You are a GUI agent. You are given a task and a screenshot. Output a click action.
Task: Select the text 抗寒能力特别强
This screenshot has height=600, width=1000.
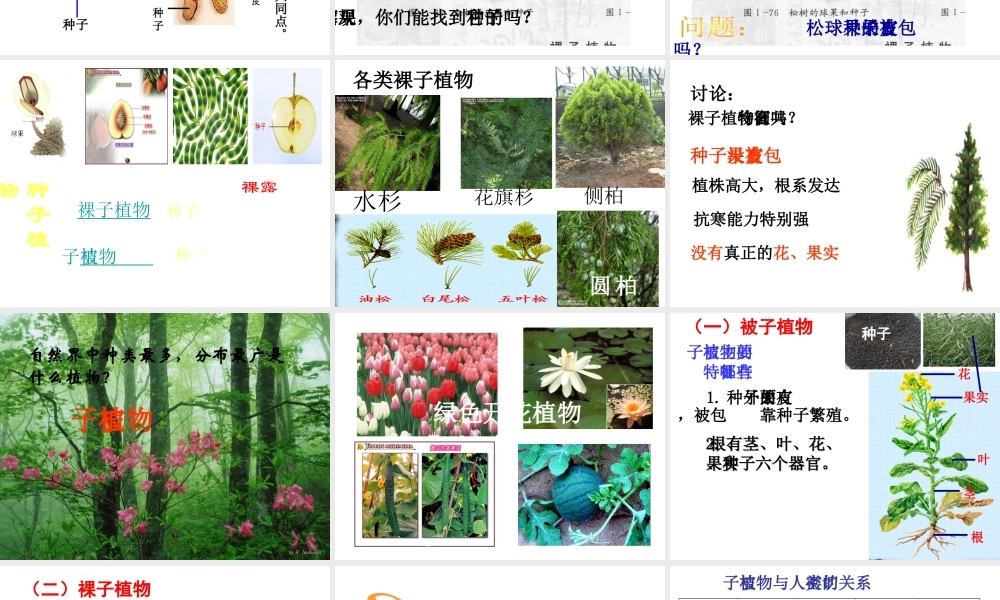tap(751, 219)
